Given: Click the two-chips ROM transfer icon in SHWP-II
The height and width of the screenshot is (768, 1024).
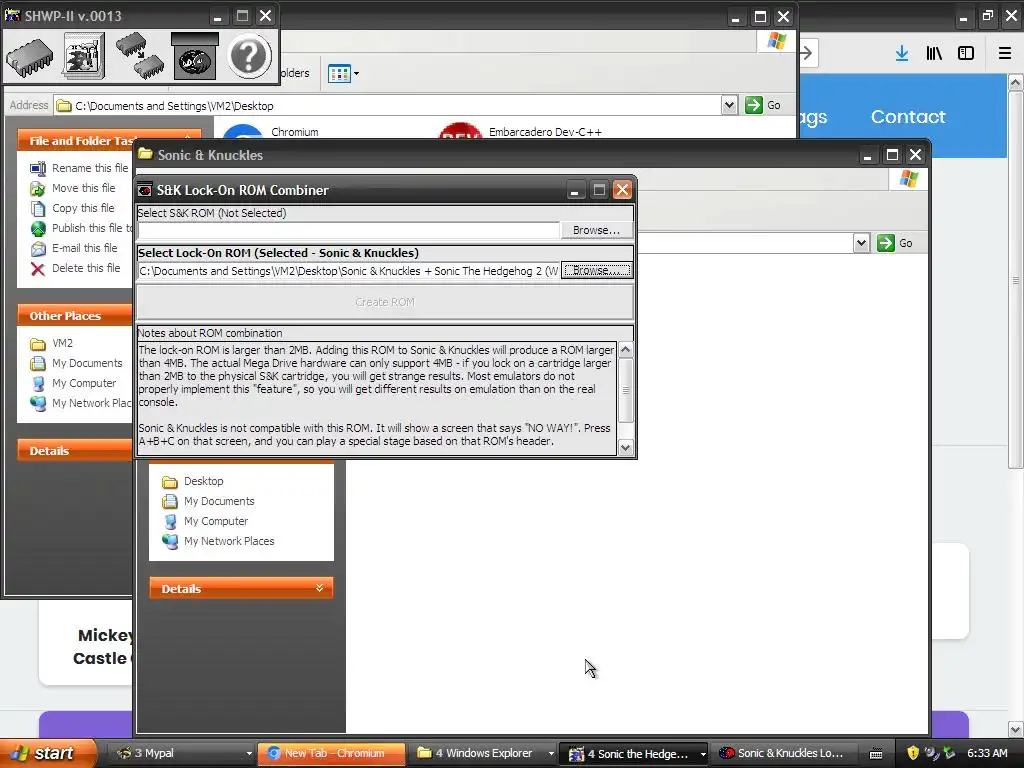Looking at the screenshot, I should point(139,57).
